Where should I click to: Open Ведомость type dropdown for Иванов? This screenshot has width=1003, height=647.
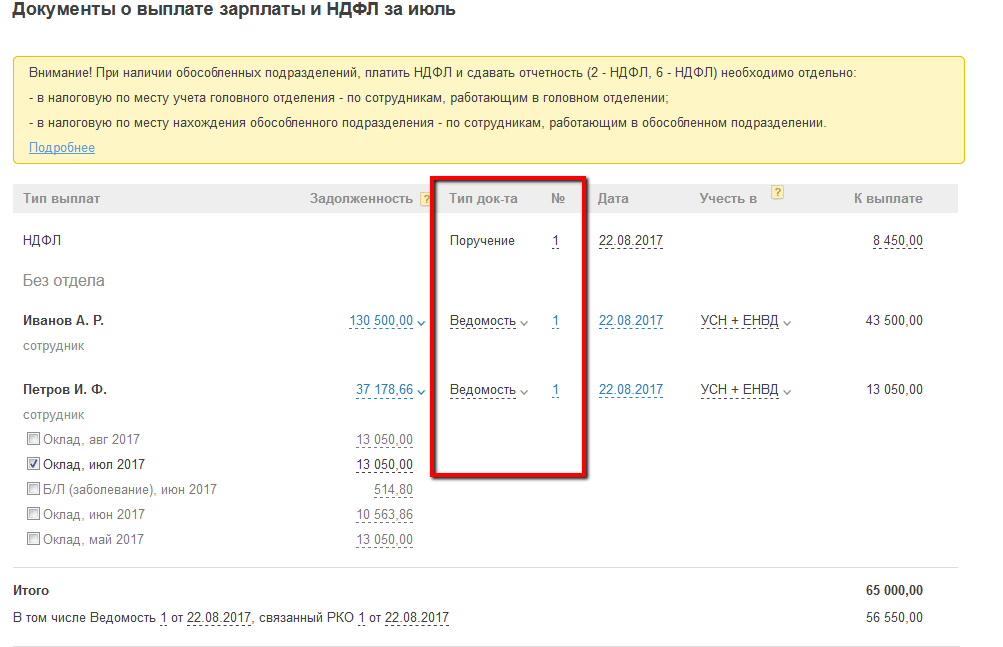click(524, 323)
